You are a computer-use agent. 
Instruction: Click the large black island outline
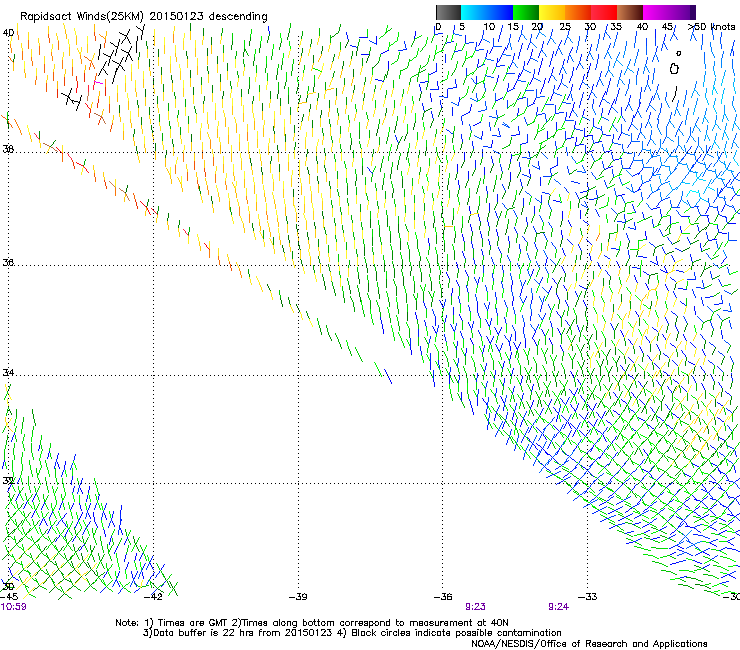pos(674,69)
